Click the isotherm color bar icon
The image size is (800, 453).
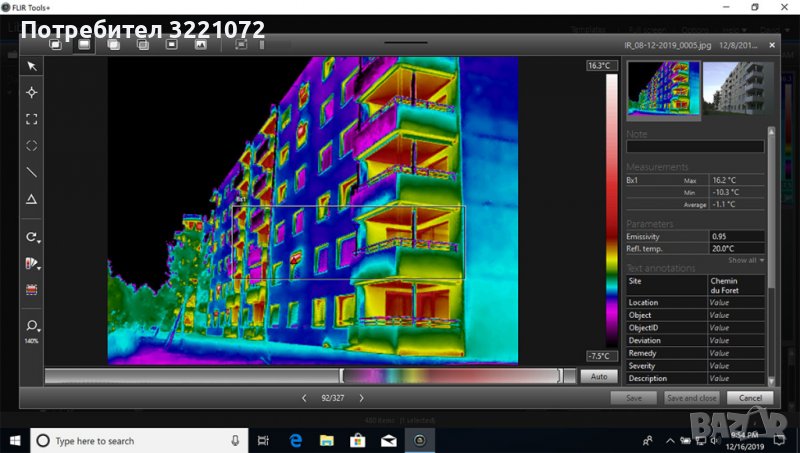[x=32, y=290]
